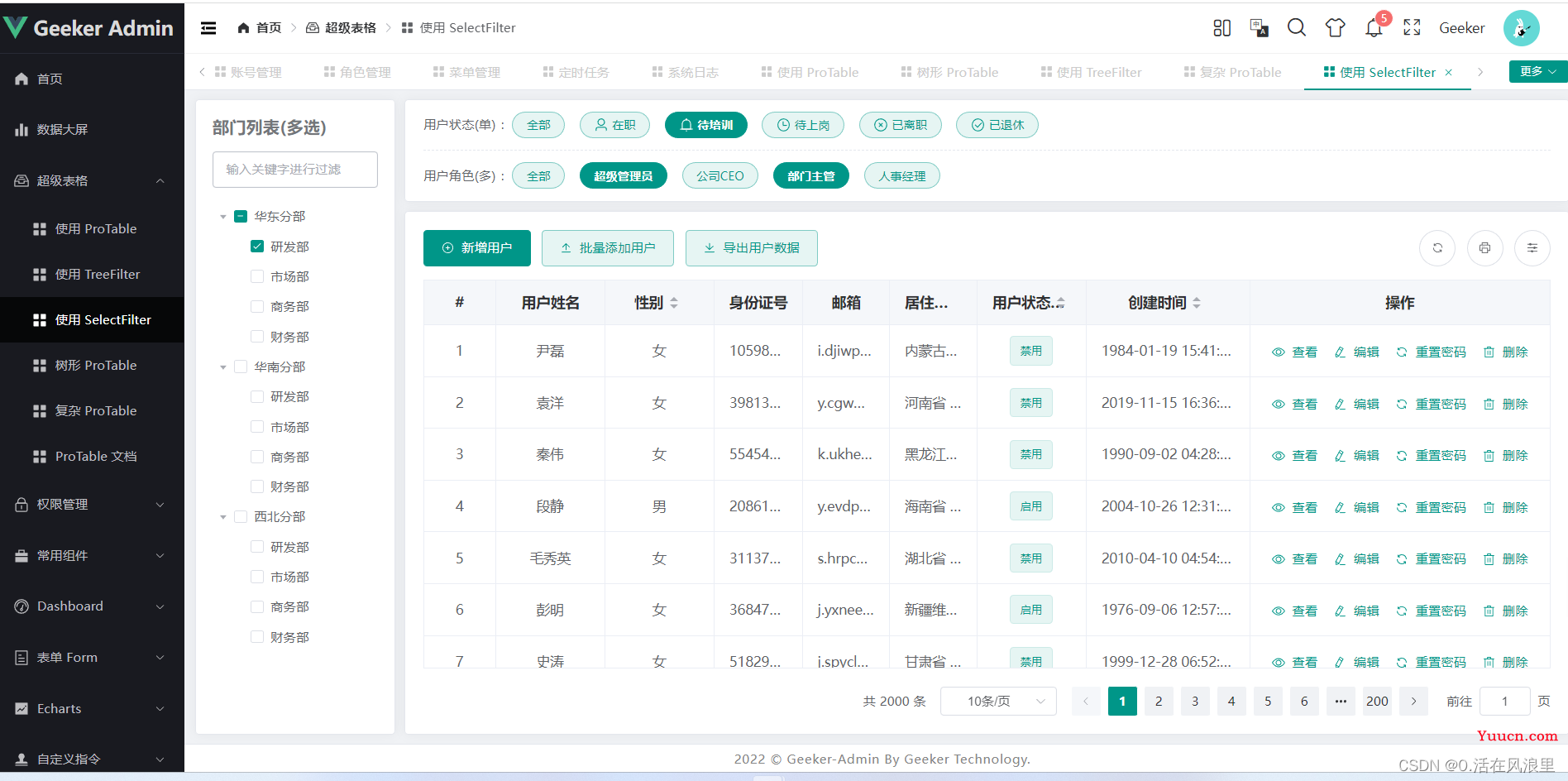1568x781 pixels.
Task: Sort by 用户状态 column sort arrows
Action: tap(1060, 303)
